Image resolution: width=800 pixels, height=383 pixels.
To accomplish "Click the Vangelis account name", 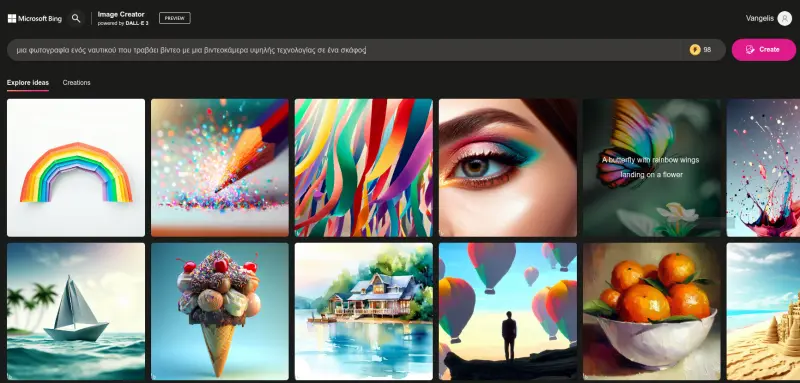I will 760,18.
